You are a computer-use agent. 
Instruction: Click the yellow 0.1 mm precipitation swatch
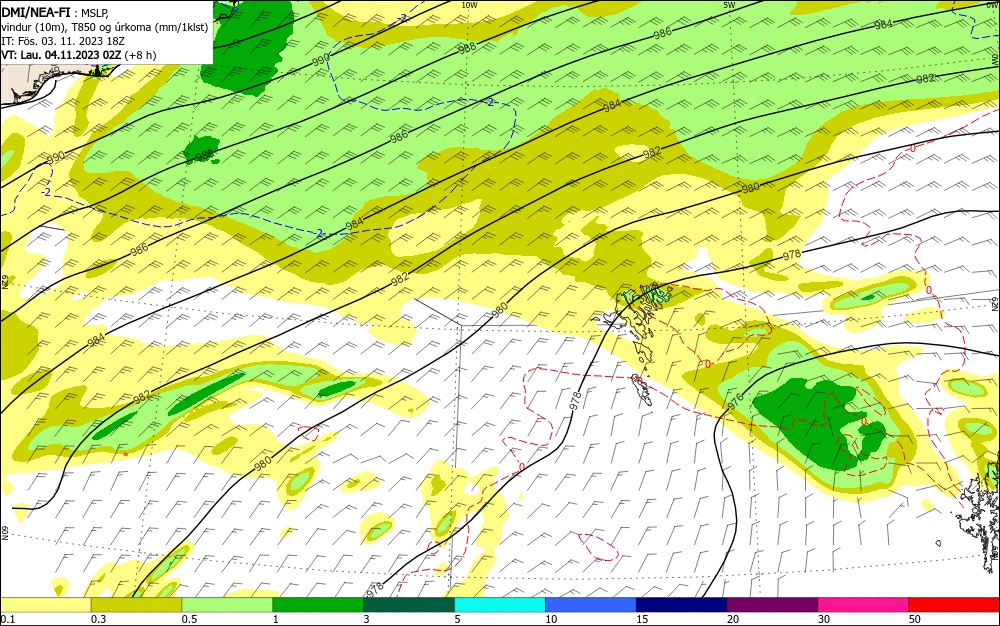point(46,606)
